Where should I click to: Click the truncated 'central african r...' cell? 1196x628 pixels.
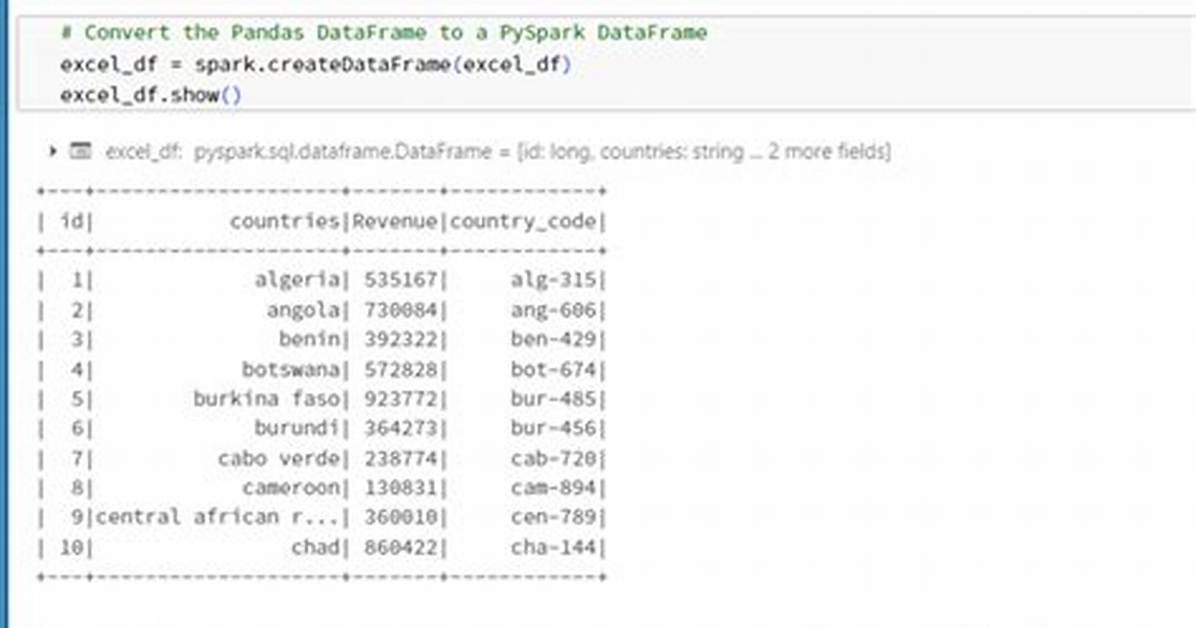coord(218,517)
